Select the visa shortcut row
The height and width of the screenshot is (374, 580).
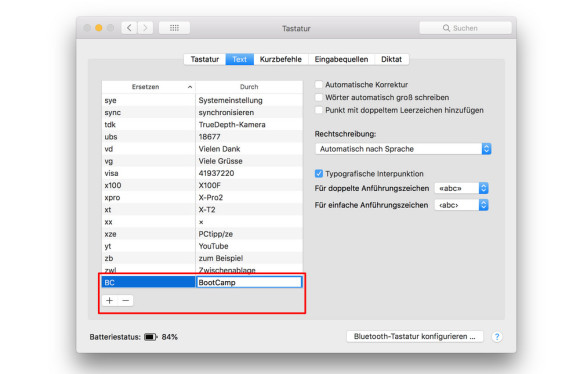[x=202, y=173]
